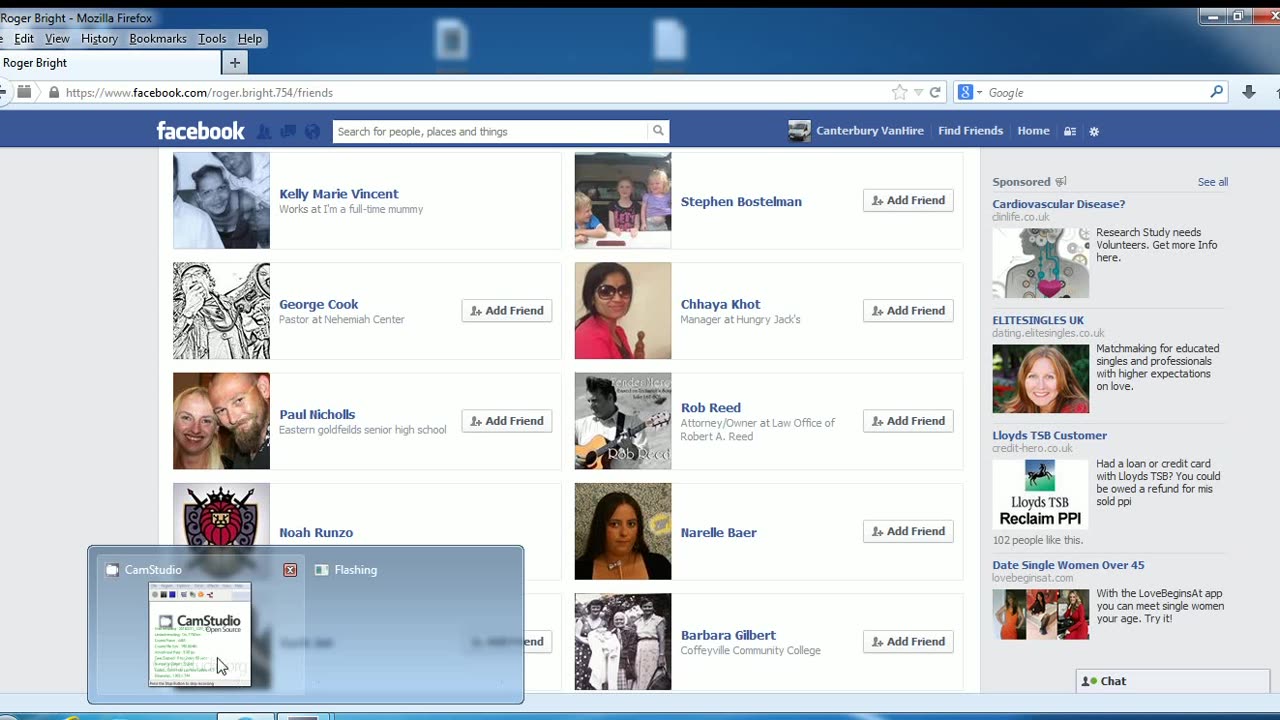1280x720 pixels.
Task: Click the Sponsored megaphone icon
Action: click(x=1061, y=182)
